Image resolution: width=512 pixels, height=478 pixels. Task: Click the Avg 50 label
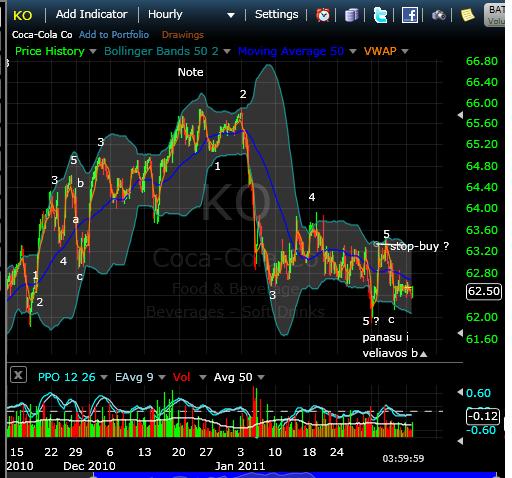tap(233, 377)
